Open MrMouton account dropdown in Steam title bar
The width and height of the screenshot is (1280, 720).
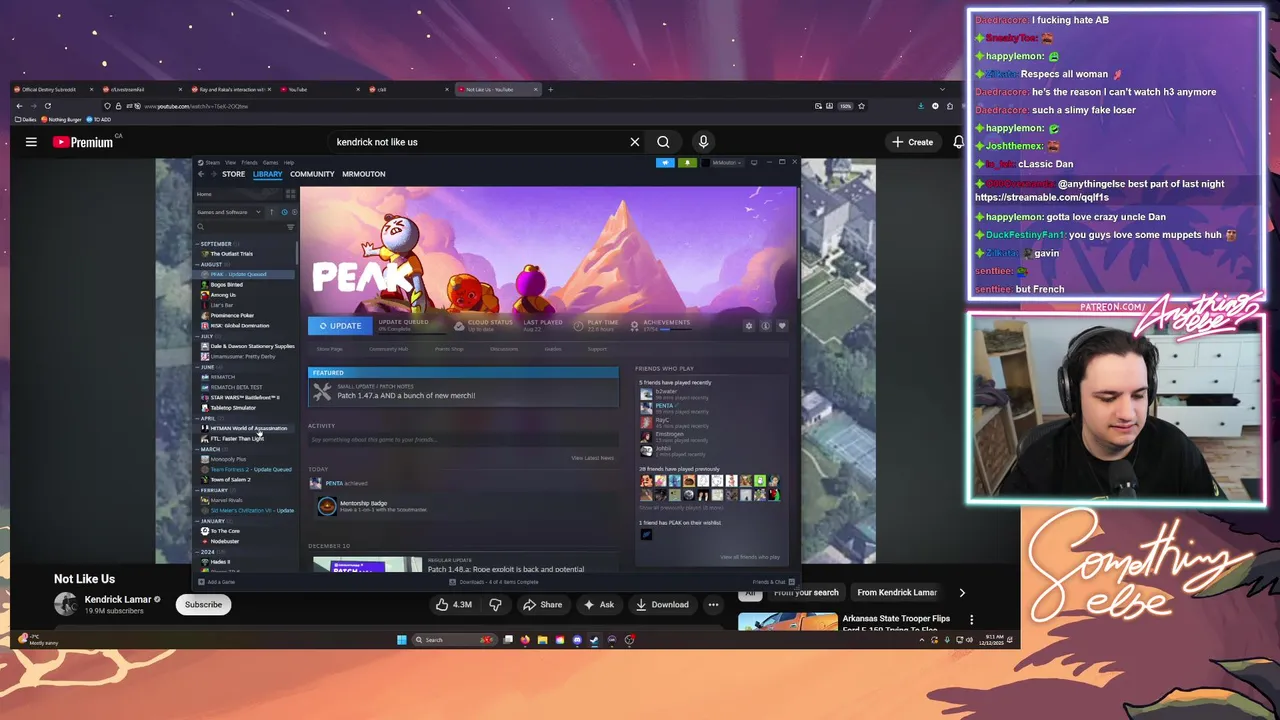[x=725, y=163]
